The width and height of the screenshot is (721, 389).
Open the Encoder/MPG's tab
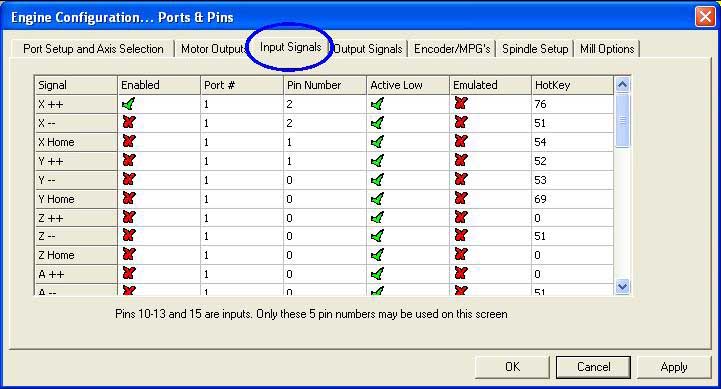point(452,49)
